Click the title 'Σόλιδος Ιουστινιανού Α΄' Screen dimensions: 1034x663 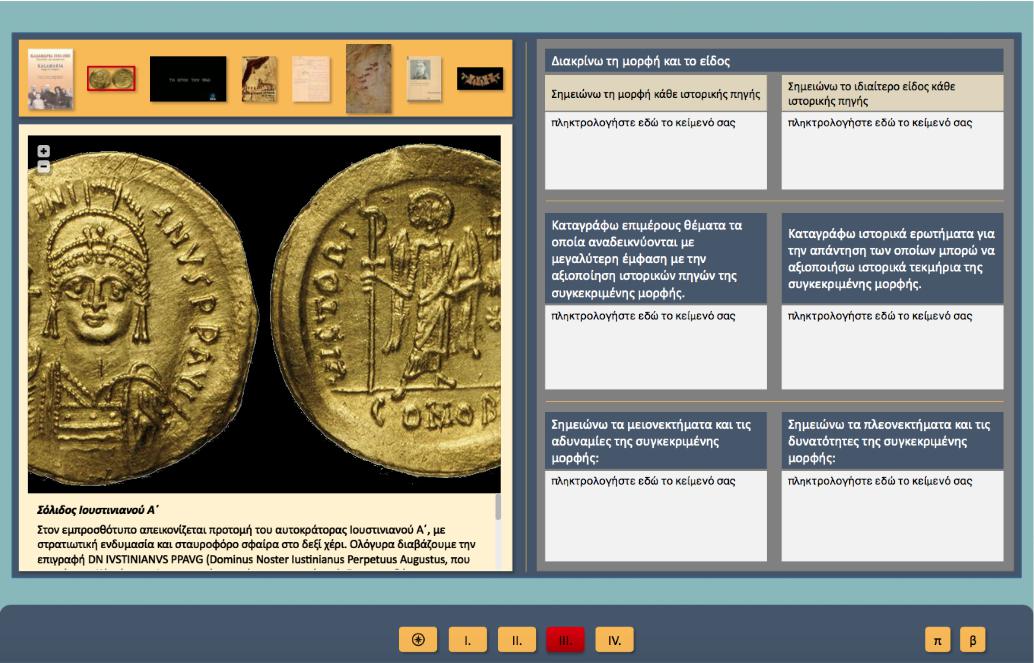click(x=98, y=510)
